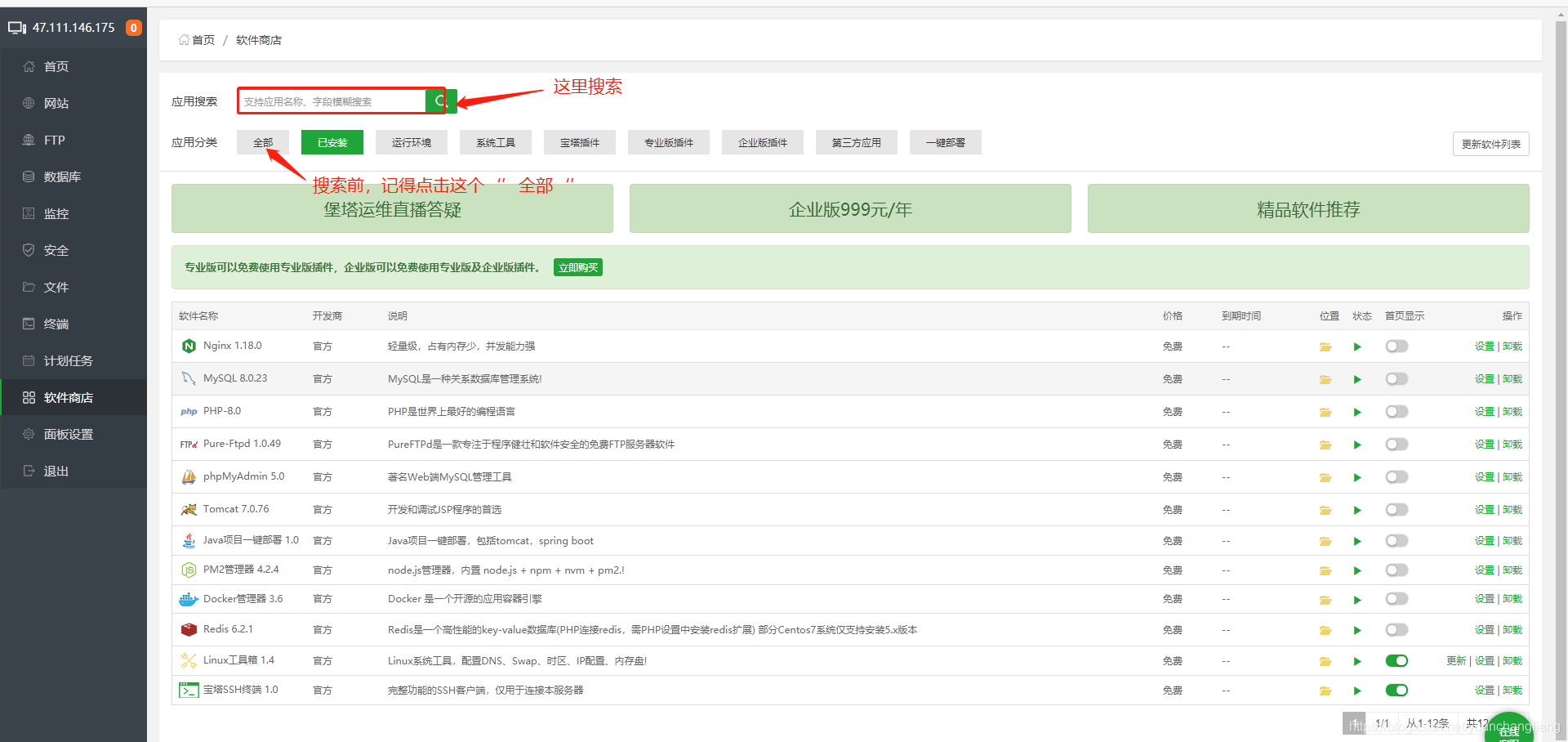Click status play icon for phpMyAdmin 5.0

pyautogui.click(x=1357, y=477)
